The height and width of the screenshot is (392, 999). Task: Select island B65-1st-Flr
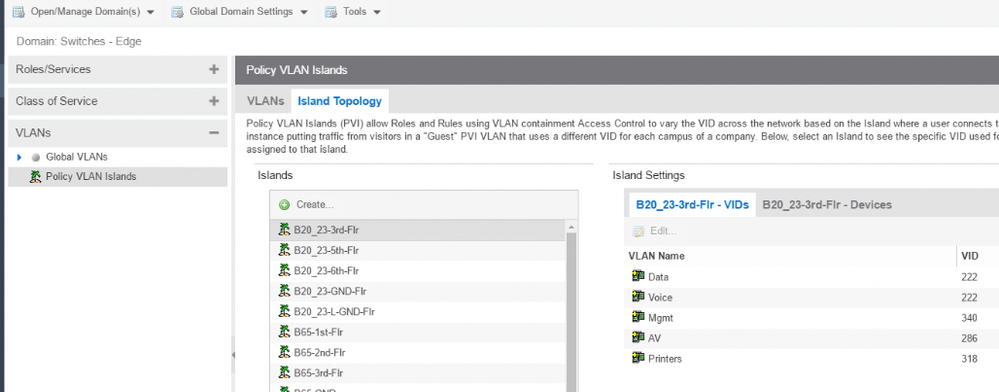click(x=417, y=332)
